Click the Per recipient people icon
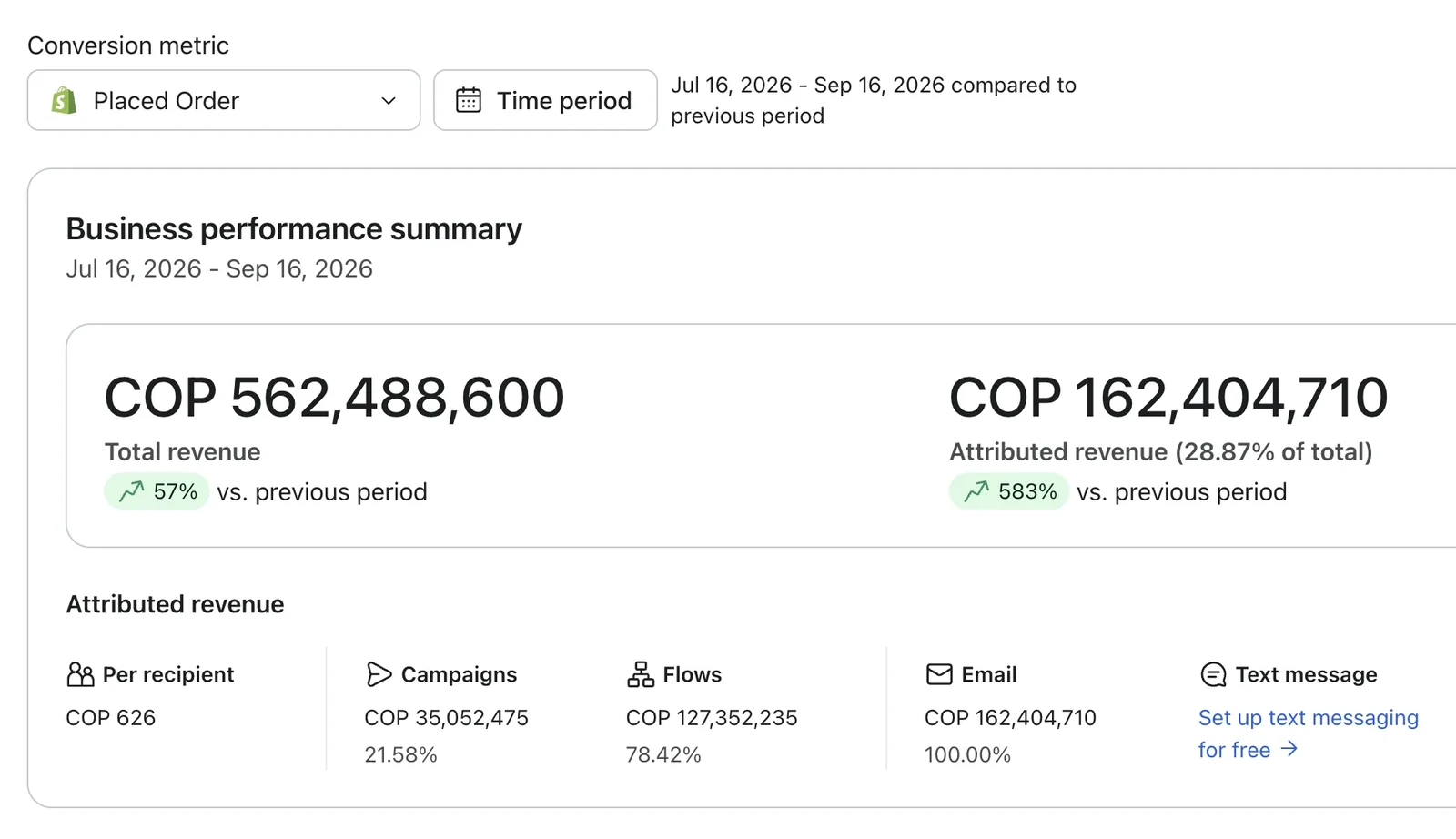Viewport: 1456px width, 839px height. coord(80,674)
